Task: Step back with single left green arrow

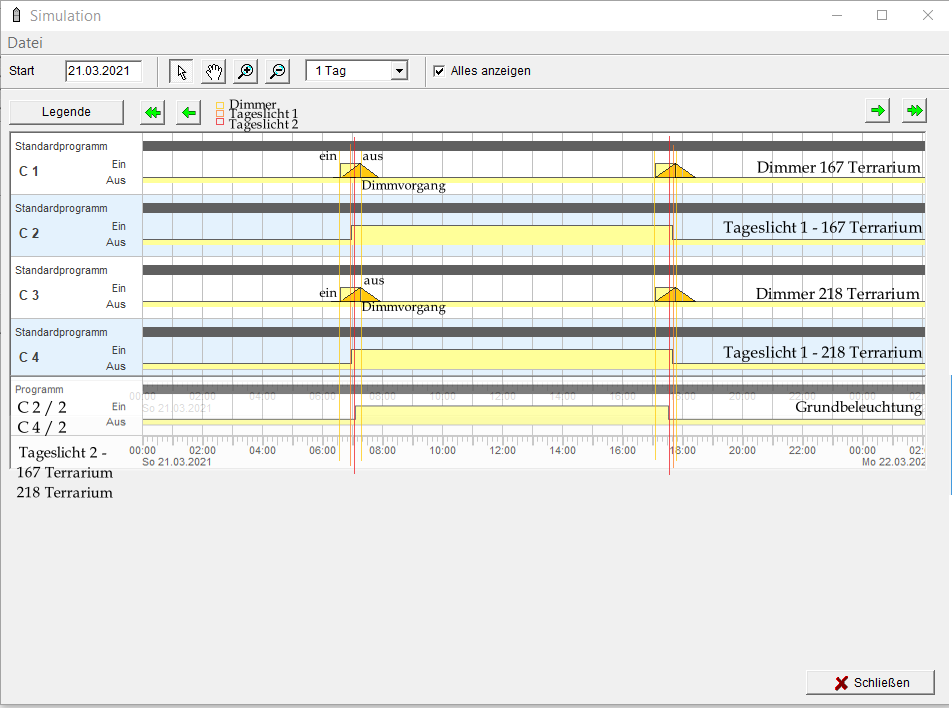Action: 189,112
